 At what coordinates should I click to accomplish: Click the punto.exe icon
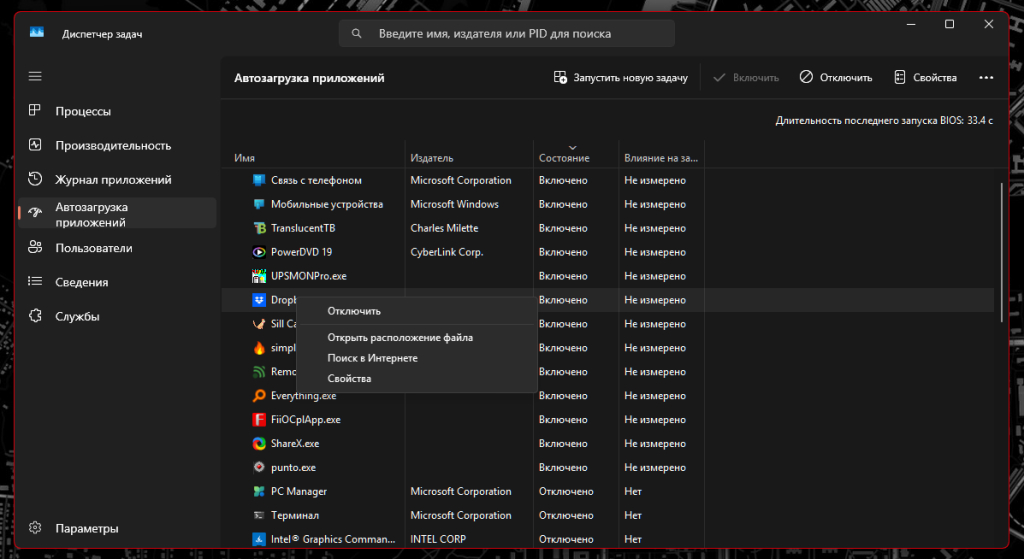pyautogui.click(x=259, y=468)
